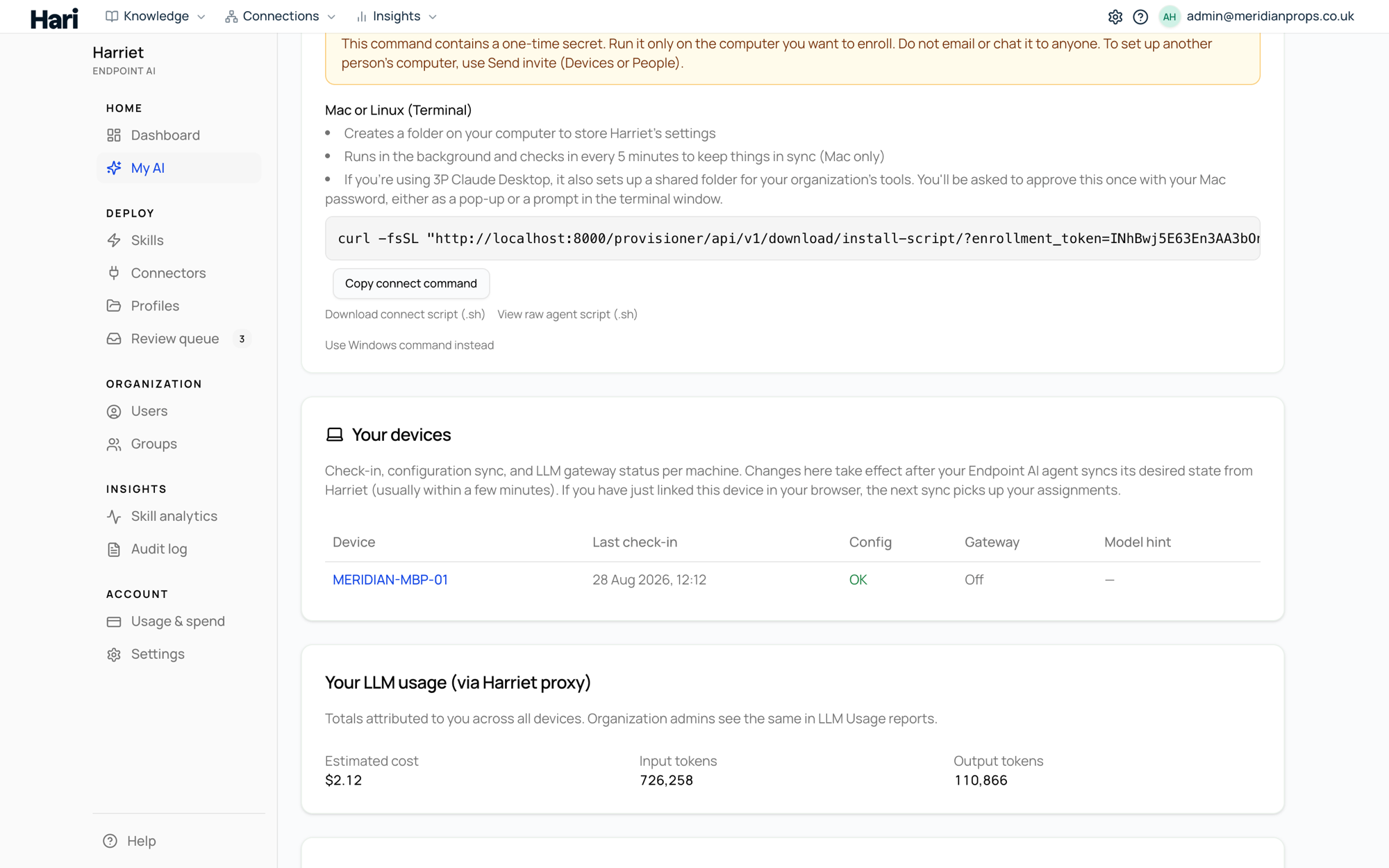1389x868 pixels.
Task: Click the OK config status
Action: [858, 580]
